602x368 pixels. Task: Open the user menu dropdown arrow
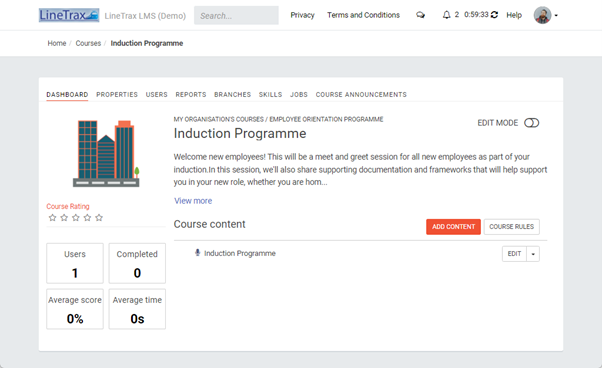point(556,16)
